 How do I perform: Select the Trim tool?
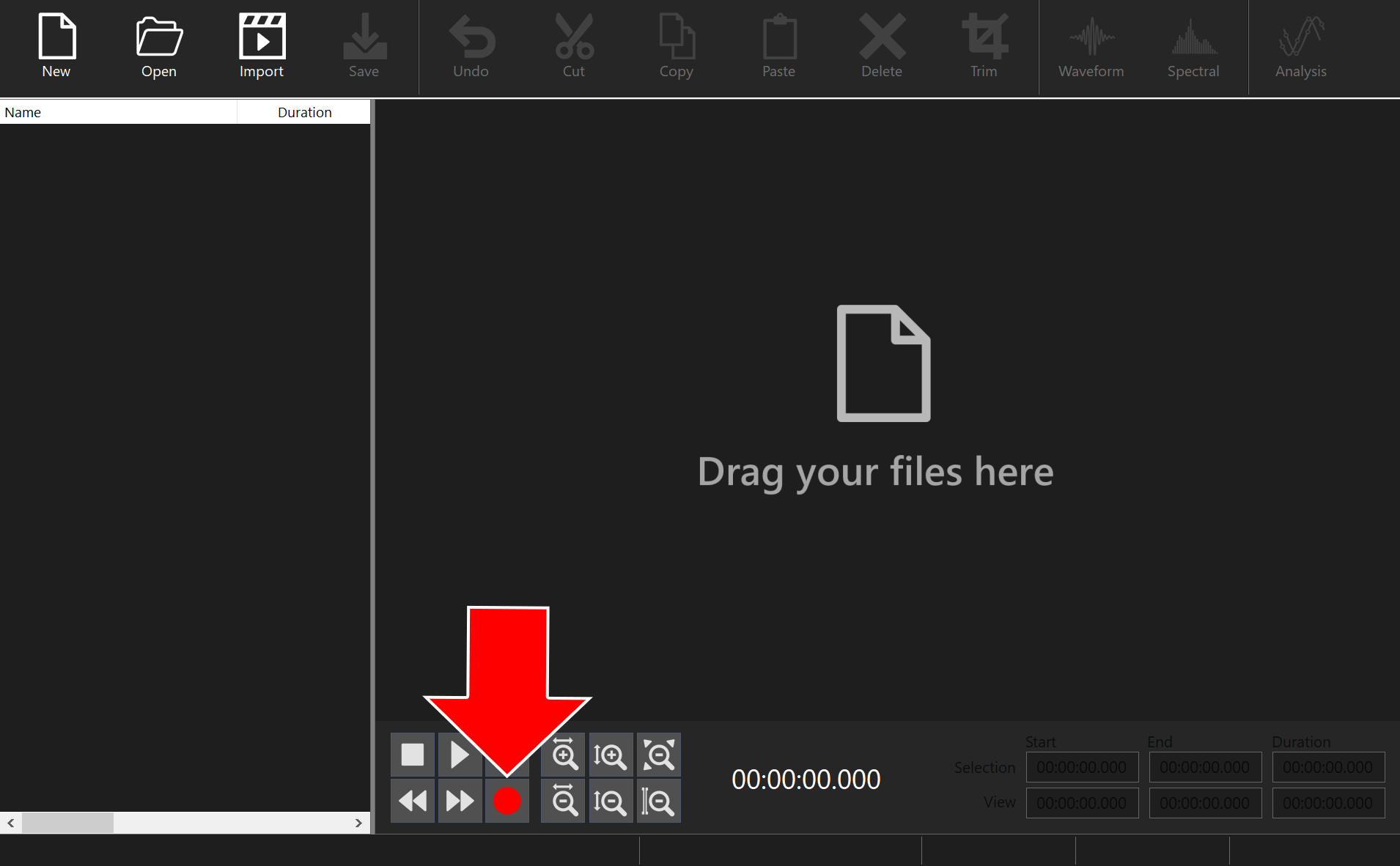coord(984,46)
